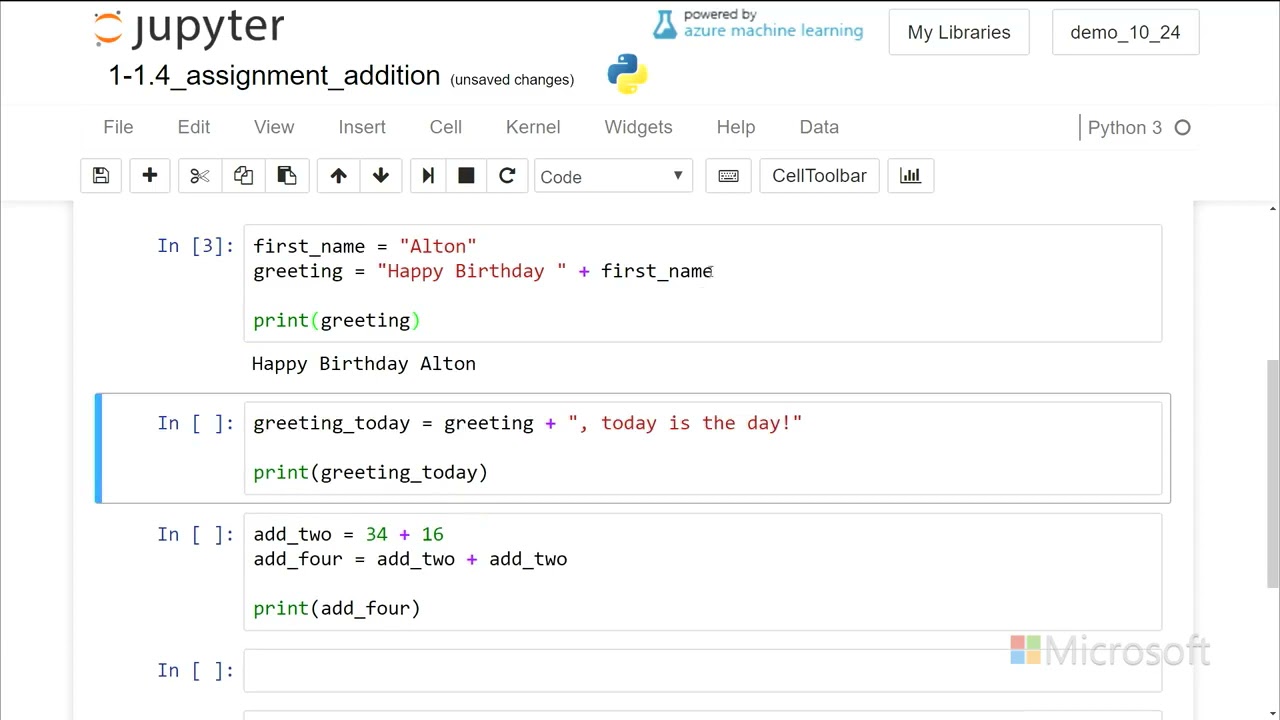Click the add_four = add_two + add_two line
Image resolution: width=1280 pixels, height=720 pixels.
coord(410,559)
